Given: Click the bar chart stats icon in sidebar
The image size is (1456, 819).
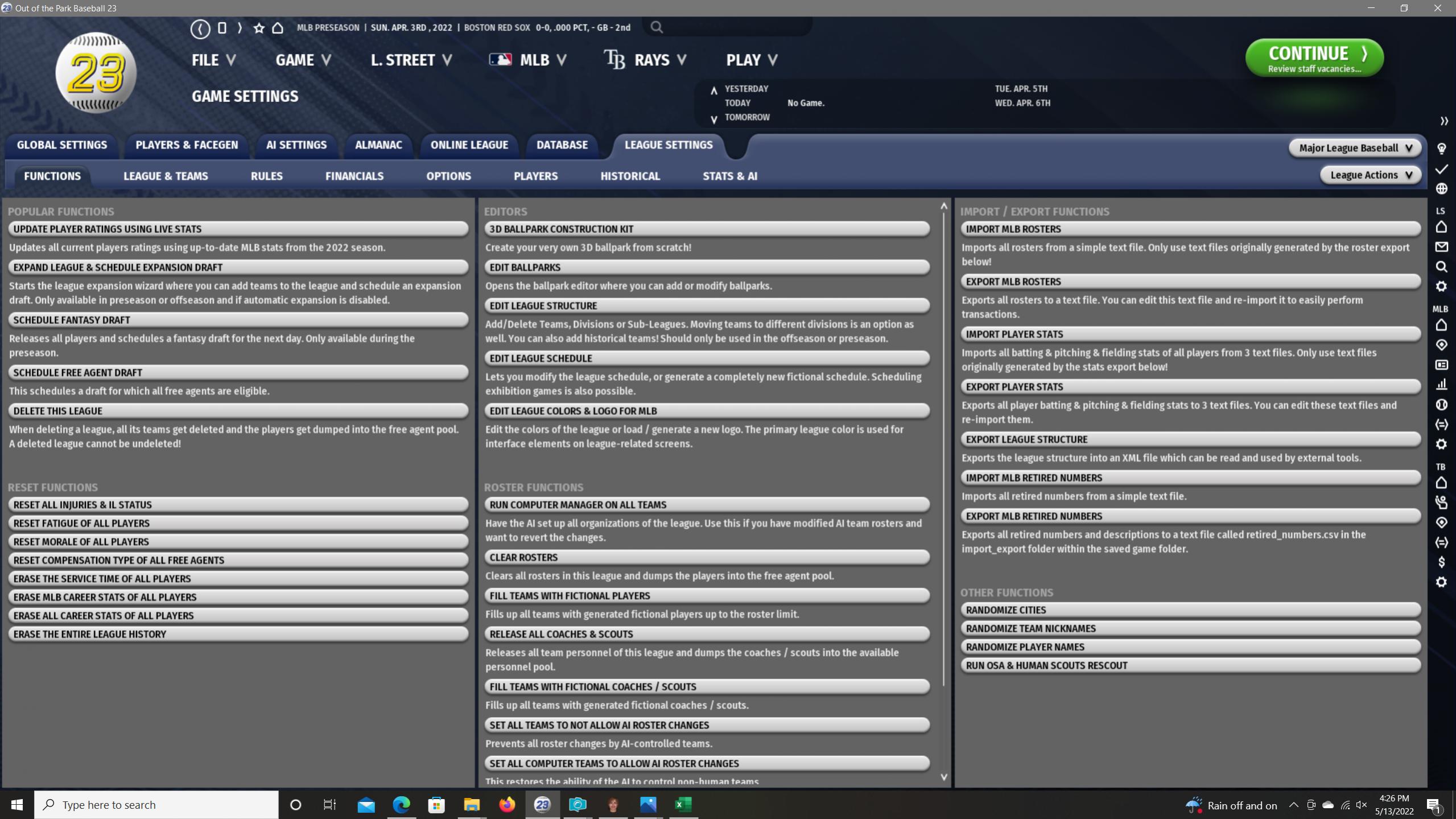Looking at the screenshot, I should 1441,385.
